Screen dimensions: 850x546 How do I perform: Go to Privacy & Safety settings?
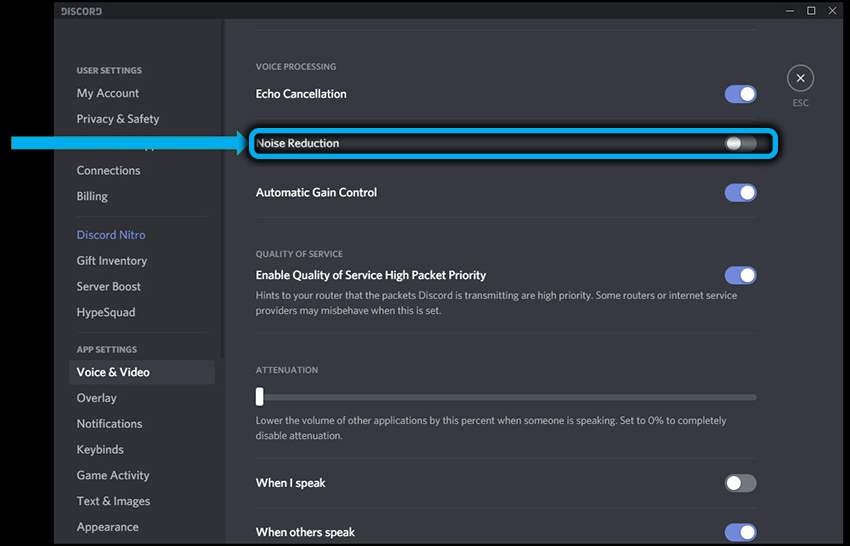(118, 119)
